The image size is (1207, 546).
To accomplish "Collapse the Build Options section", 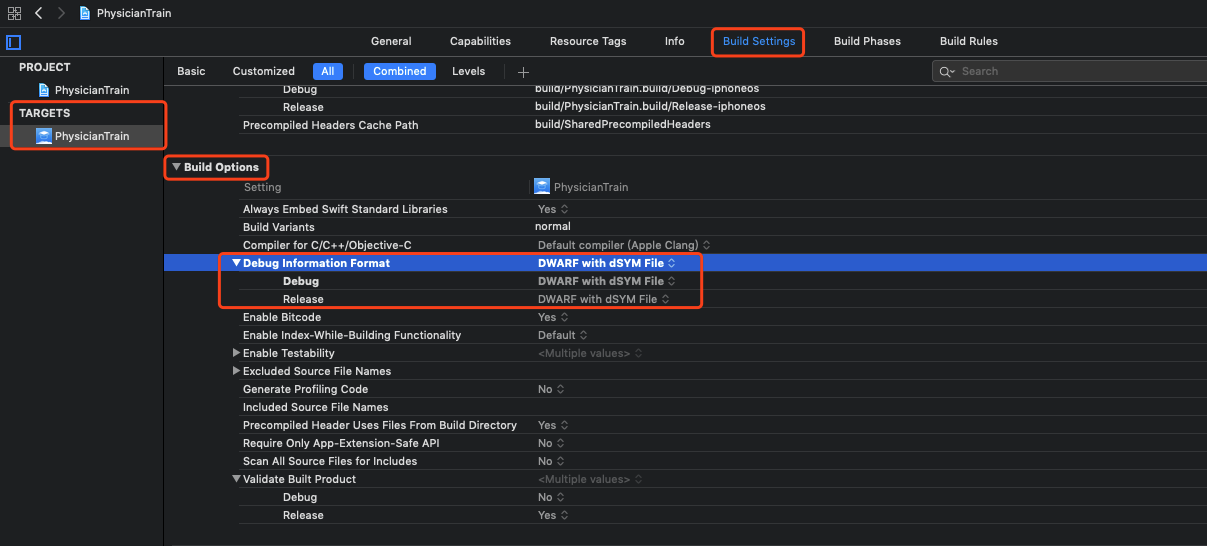I will 177,167.
